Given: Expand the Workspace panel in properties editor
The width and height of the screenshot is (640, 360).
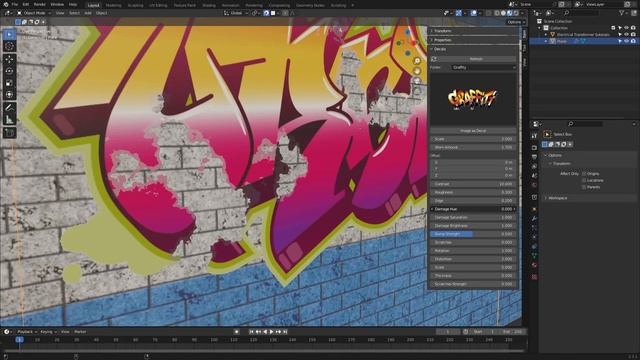Looking at the screenshot, I should (x=590, y=198).
